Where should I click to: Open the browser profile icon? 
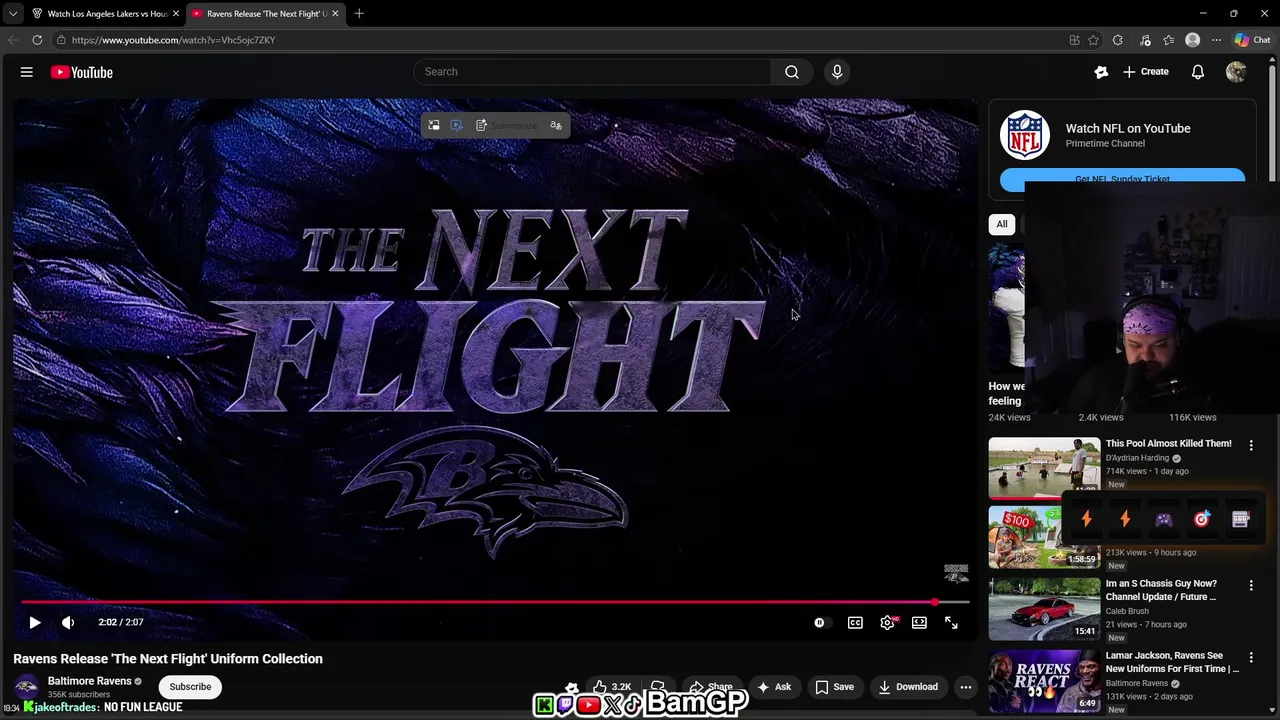[1192, 40]
